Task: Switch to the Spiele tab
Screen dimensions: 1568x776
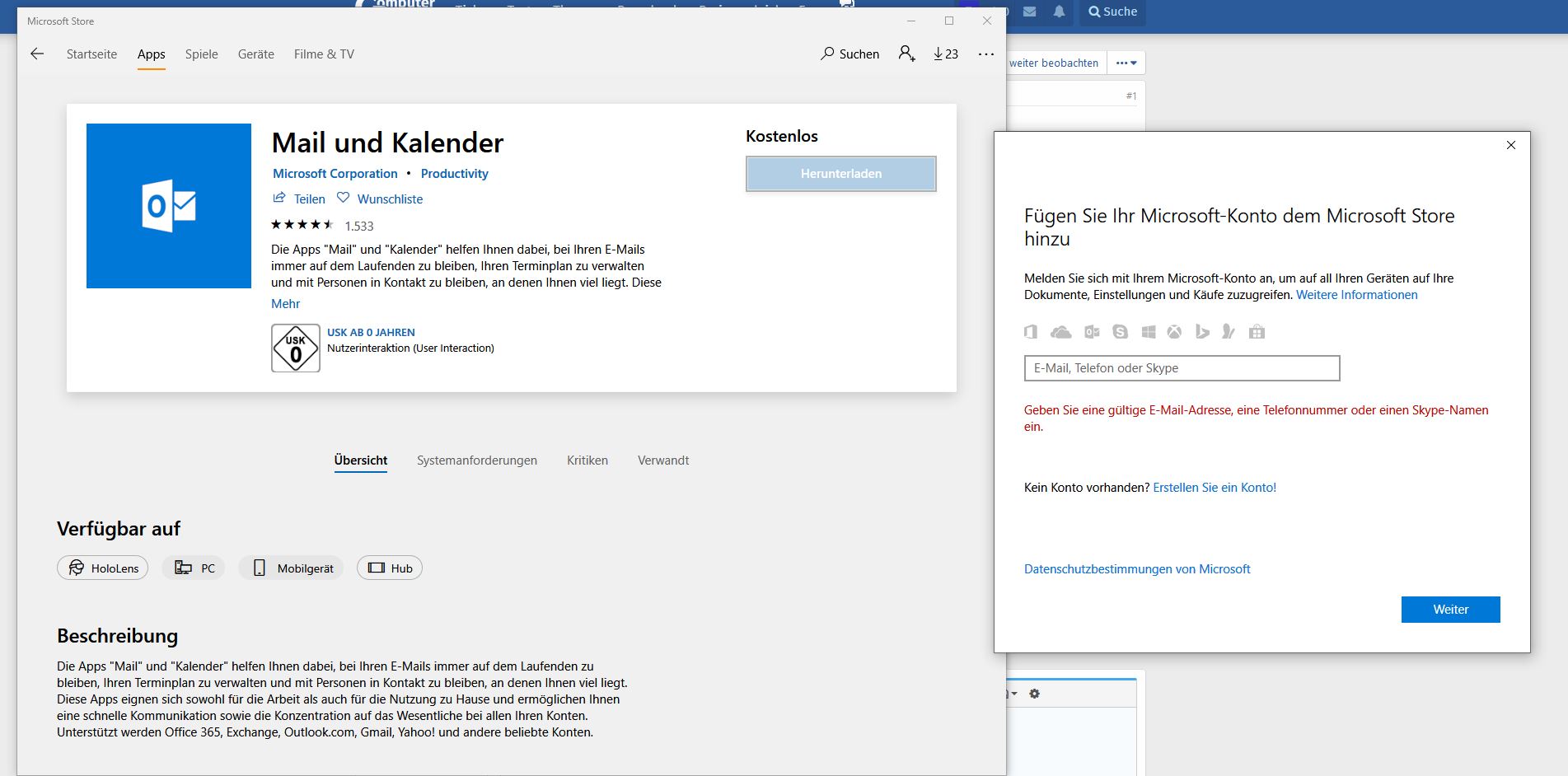Action: (201, 54)
